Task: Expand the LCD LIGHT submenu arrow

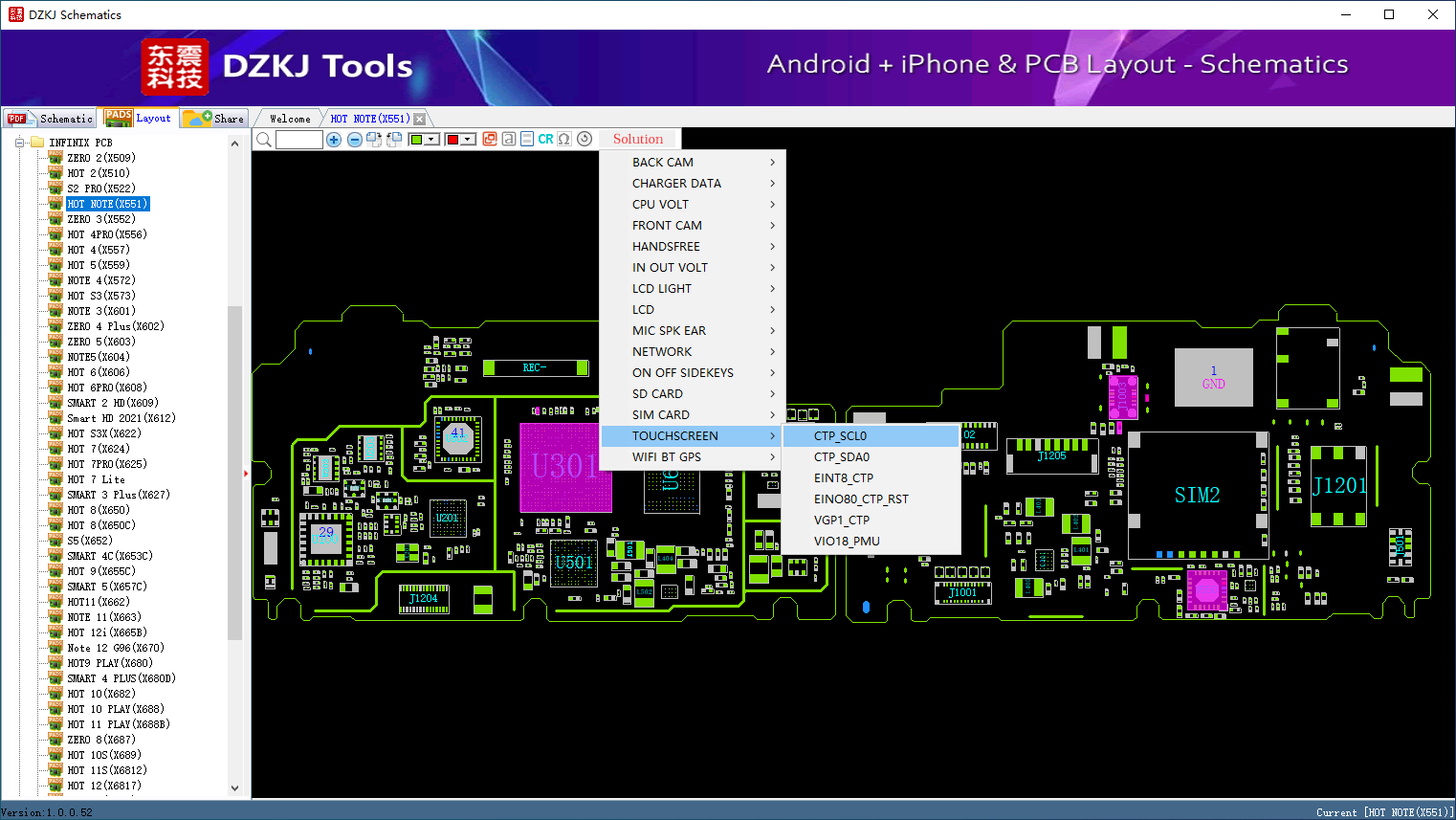Action: click(773, 289)
